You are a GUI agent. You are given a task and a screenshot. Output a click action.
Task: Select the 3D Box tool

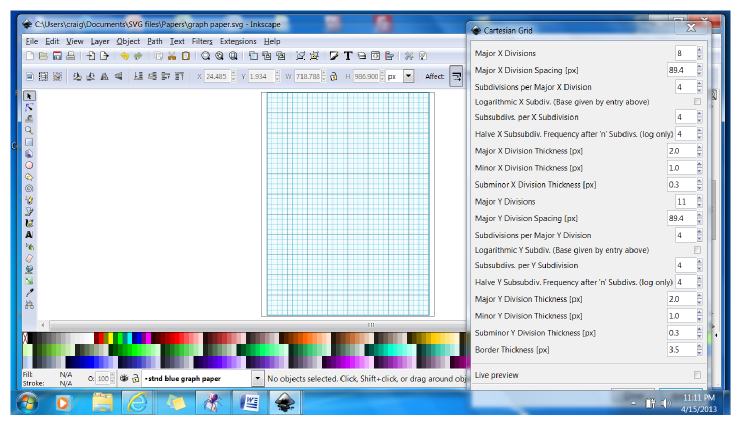(29, 154)
